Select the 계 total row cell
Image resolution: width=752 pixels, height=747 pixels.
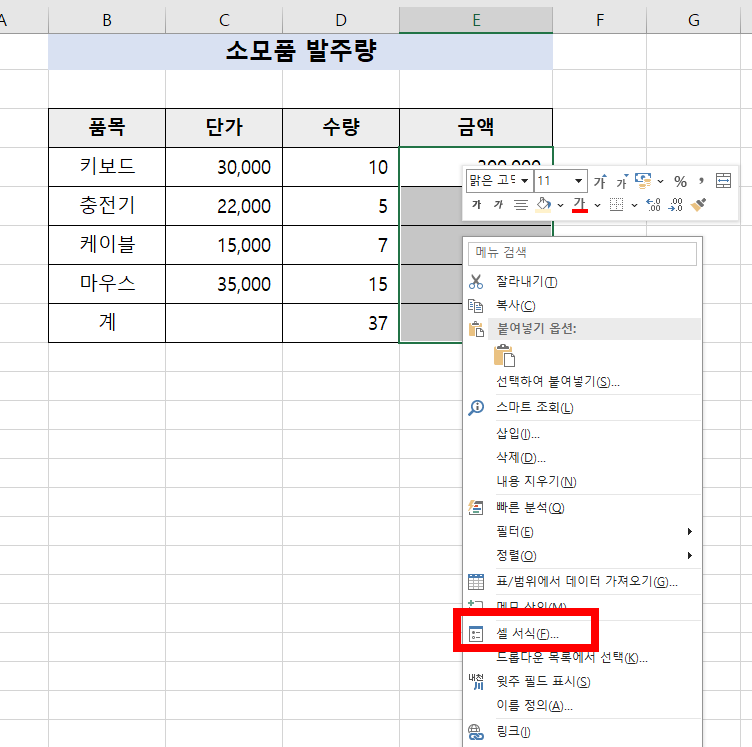[107, 323]
